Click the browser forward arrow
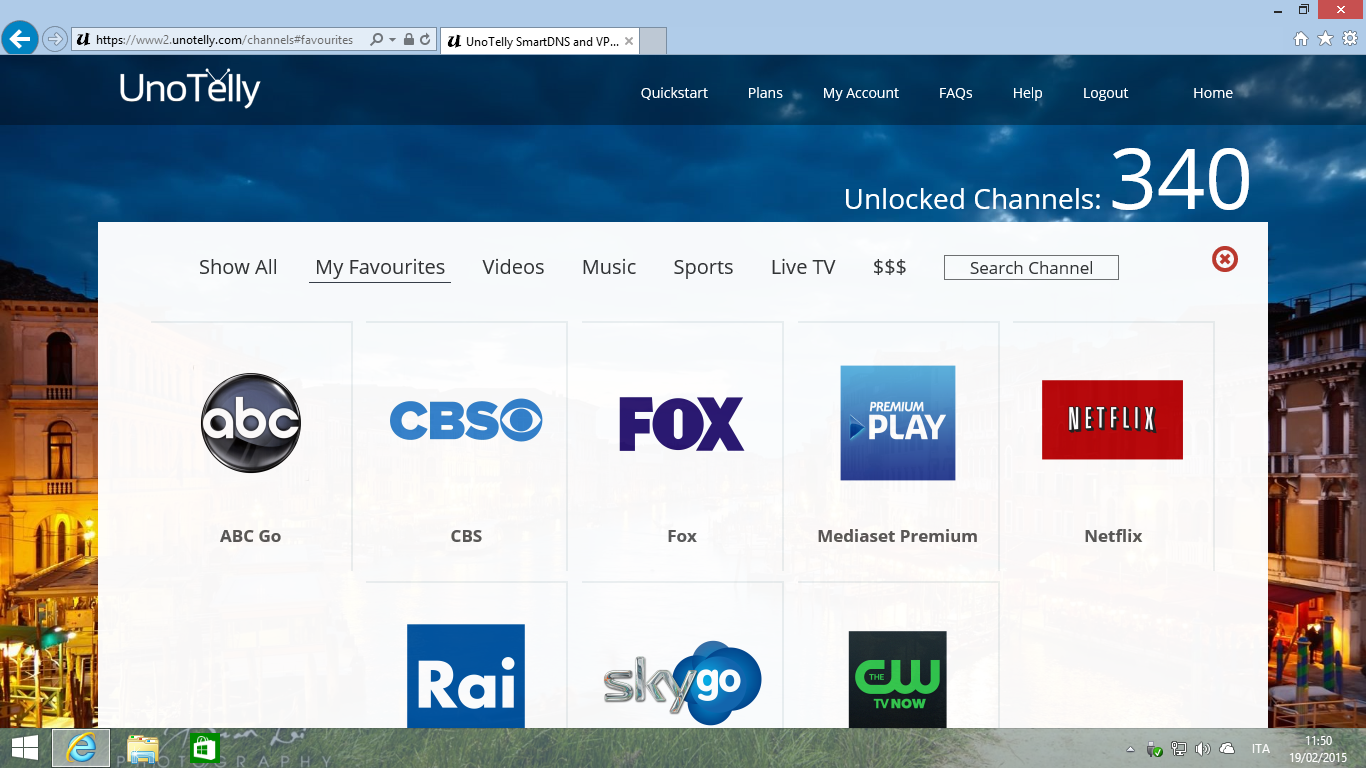The width and height of the screenshot is (1366, 768). pos(54,39)
